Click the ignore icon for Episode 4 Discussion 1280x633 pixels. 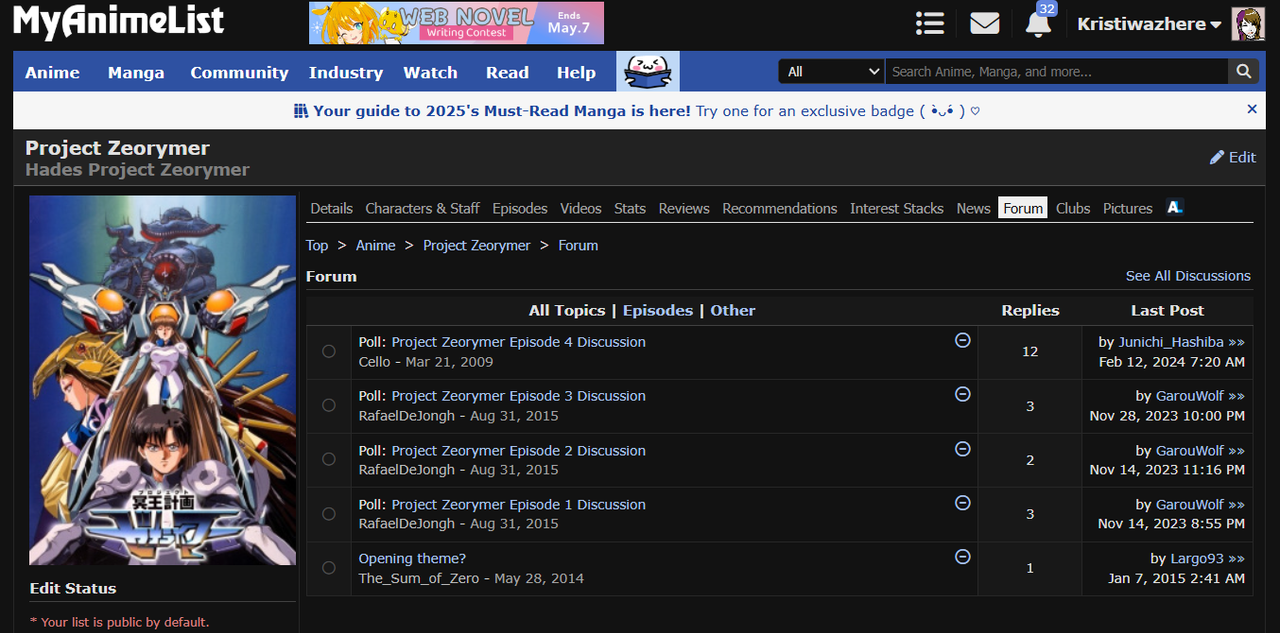[963, 340]
